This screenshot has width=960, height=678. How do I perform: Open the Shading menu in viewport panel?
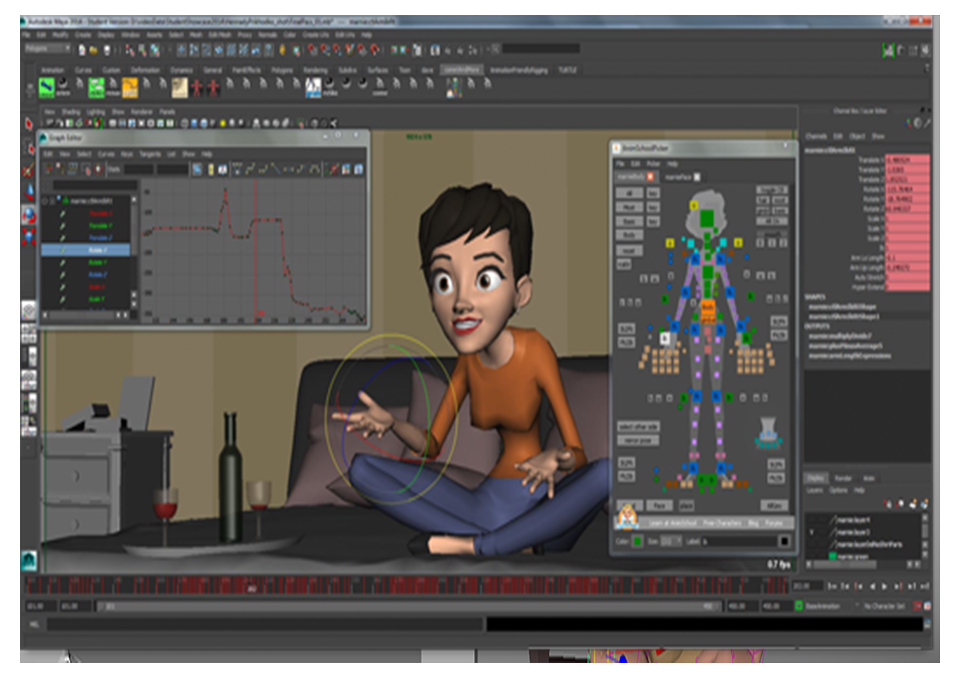click(x=70, y=112)
